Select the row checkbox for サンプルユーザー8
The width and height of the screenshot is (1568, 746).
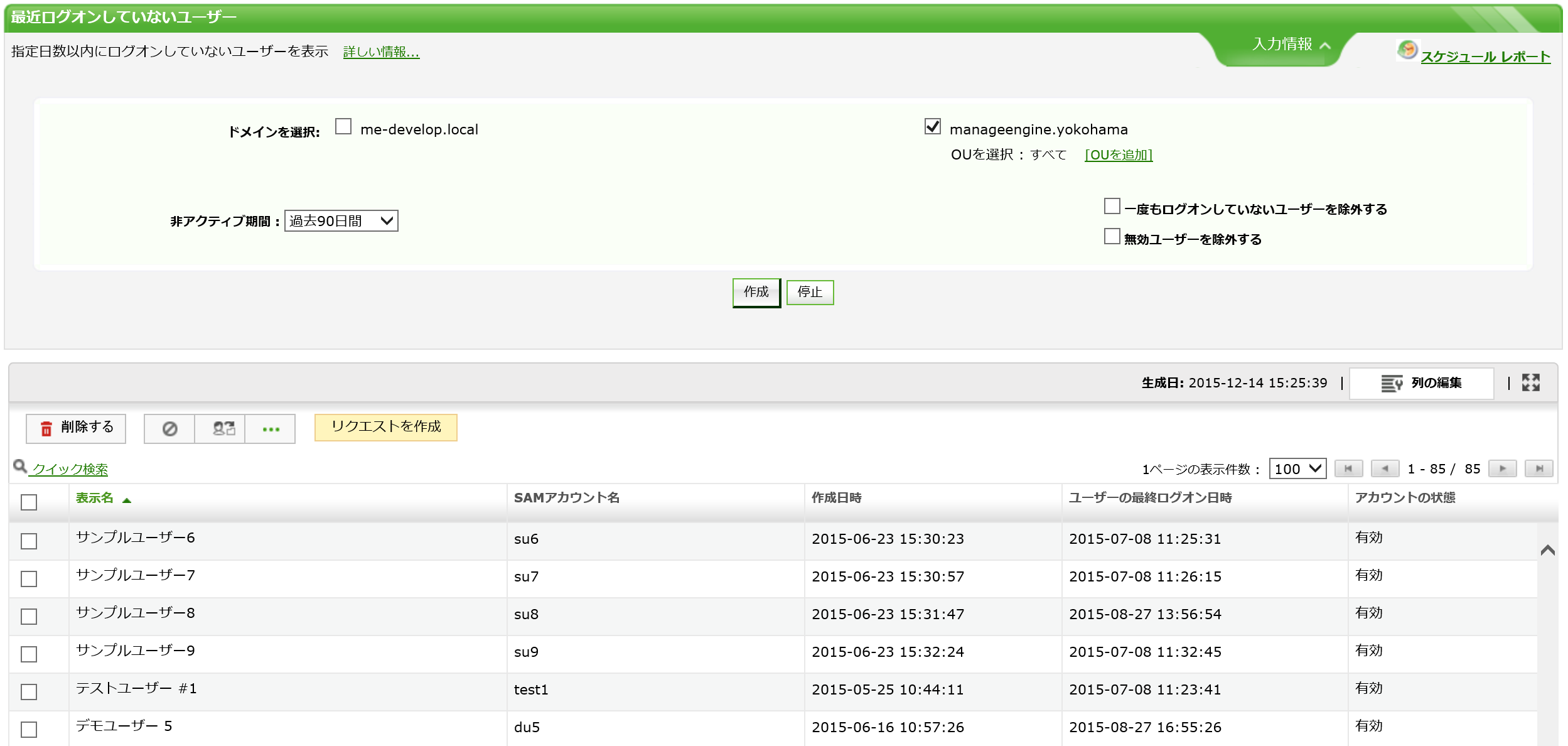[29, 616]
